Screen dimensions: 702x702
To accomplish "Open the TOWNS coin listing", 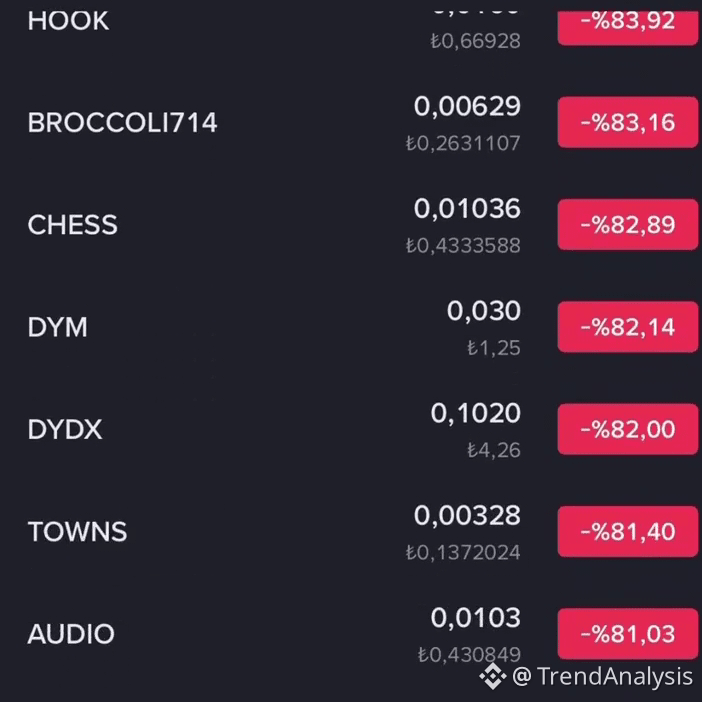I will coord(351,531).
